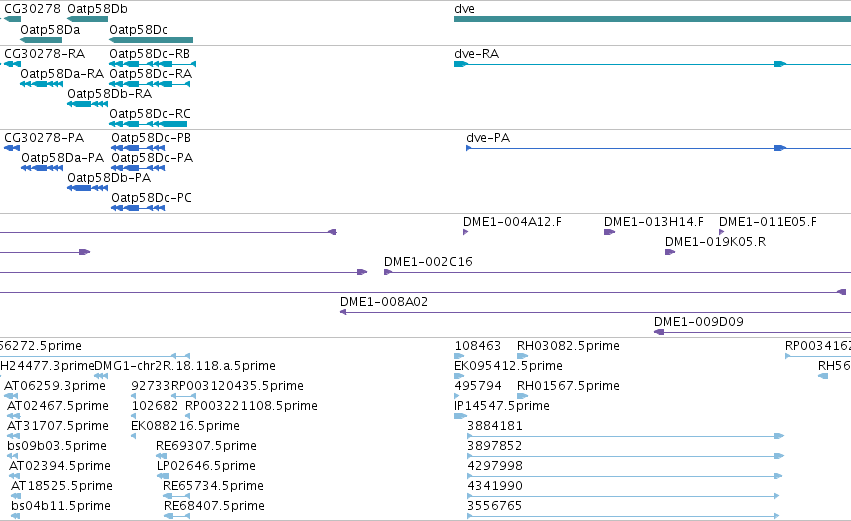The width and height of the screenshot is (851, 521).
Task: Select EST label EK095412.5prime
Action: pyautogui.click(x=508, y=366)
